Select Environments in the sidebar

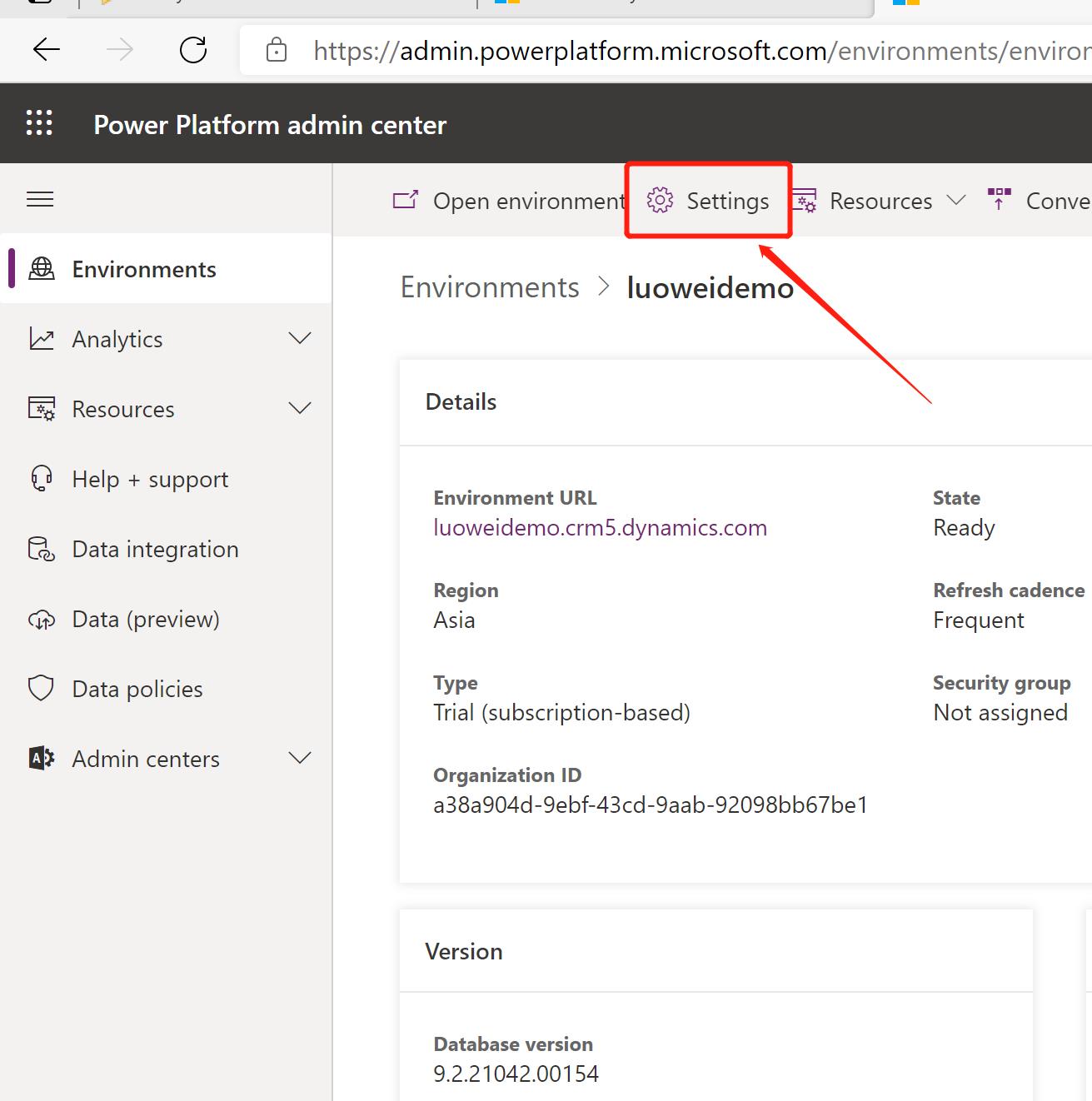tap(167, 269)
